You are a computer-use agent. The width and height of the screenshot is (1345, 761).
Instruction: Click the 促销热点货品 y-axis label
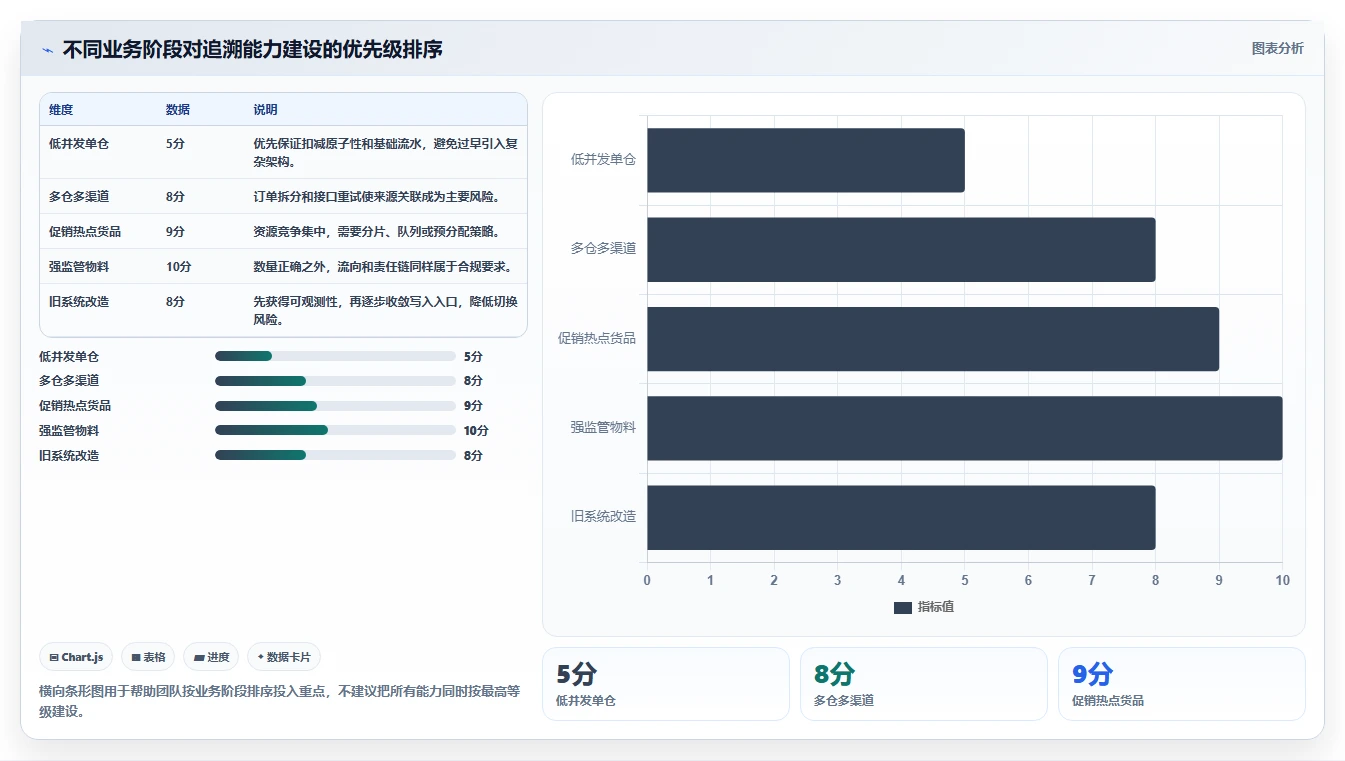click(597, 338)
